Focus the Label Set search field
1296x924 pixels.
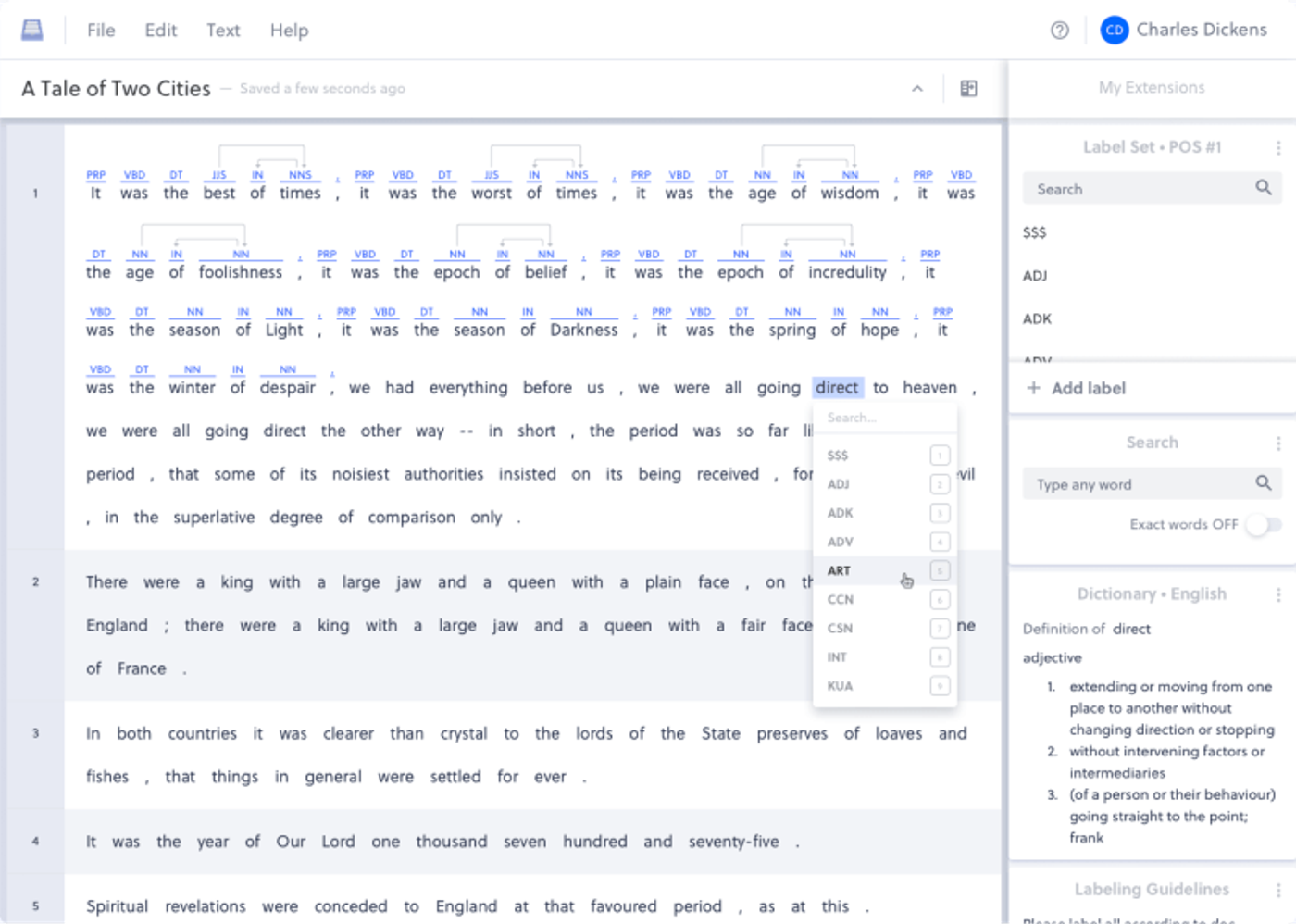[1152, 189]
